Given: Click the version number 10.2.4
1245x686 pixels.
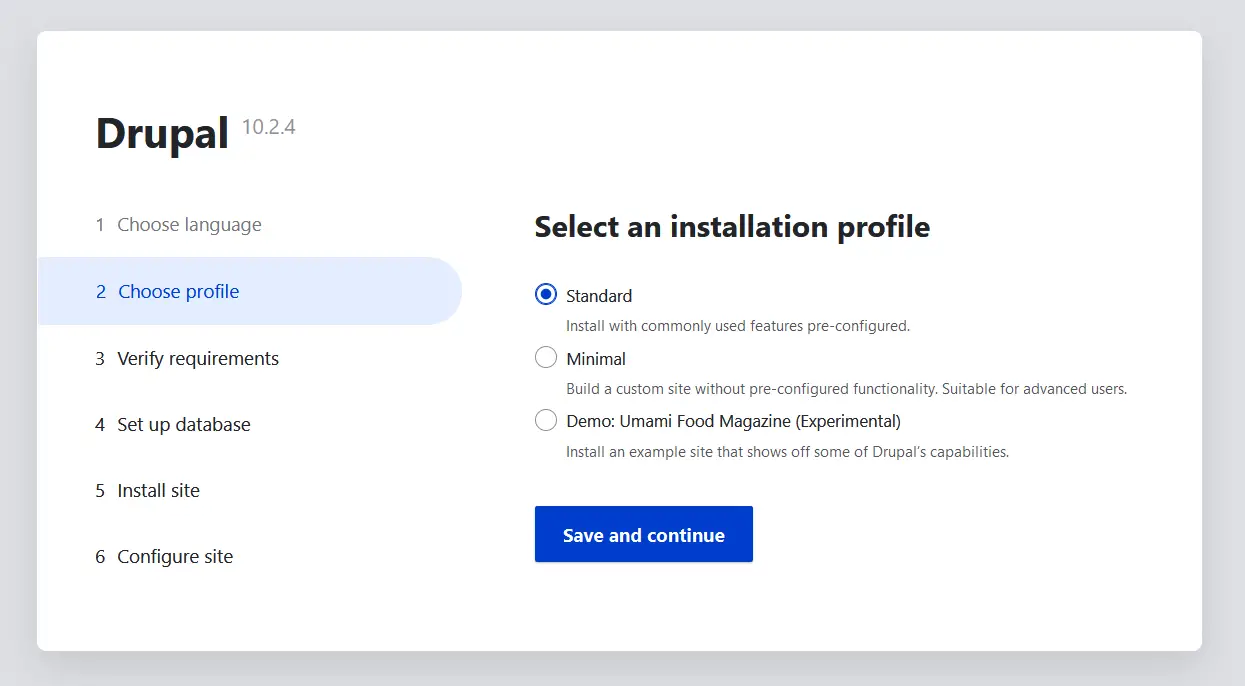Looking at the screenshot, I should point(269,127).
